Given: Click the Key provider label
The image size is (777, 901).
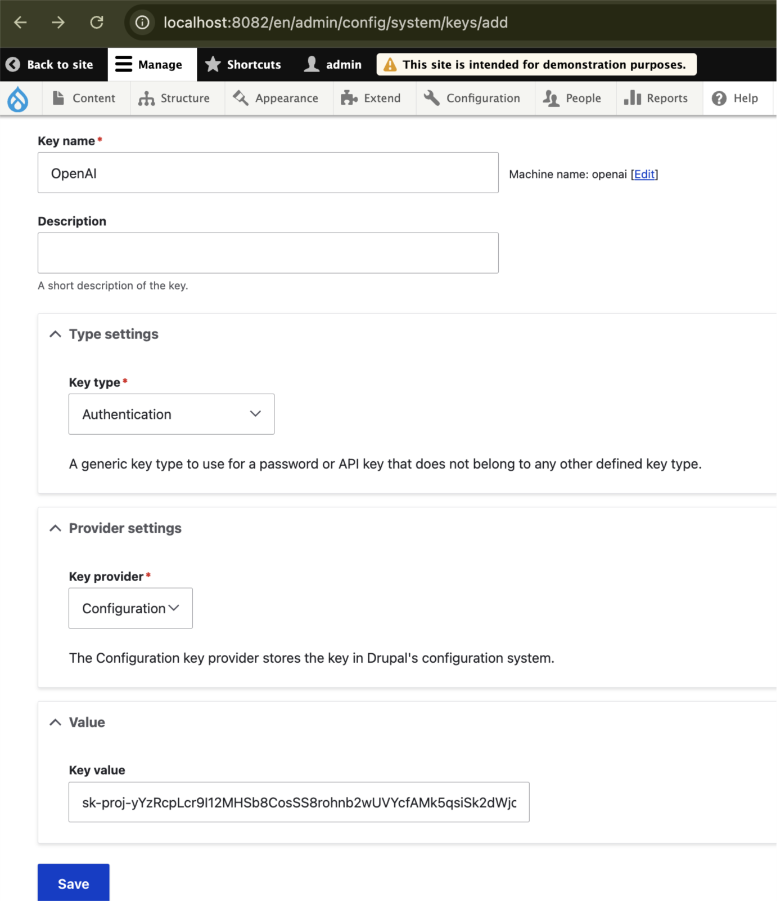Looking at the screenshot, I should tap(106, 576).
